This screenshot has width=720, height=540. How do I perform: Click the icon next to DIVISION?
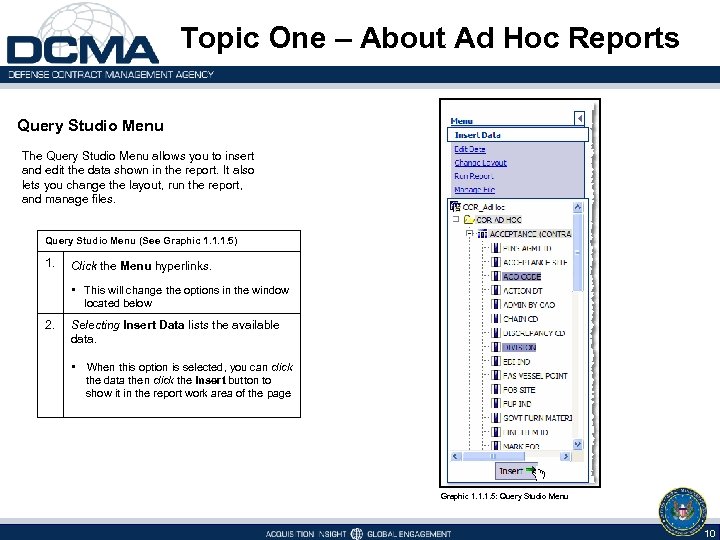click(496, 347)
